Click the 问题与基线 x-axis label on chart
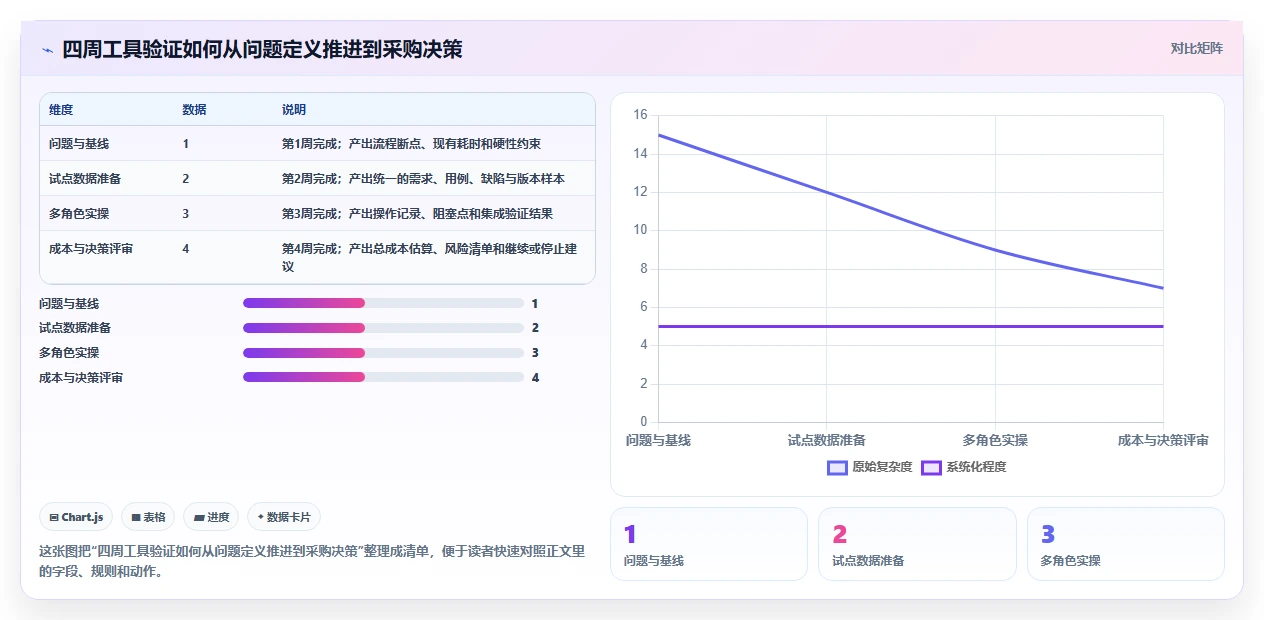This screenshot has width=1264, height=620. [x=658, y=440]
